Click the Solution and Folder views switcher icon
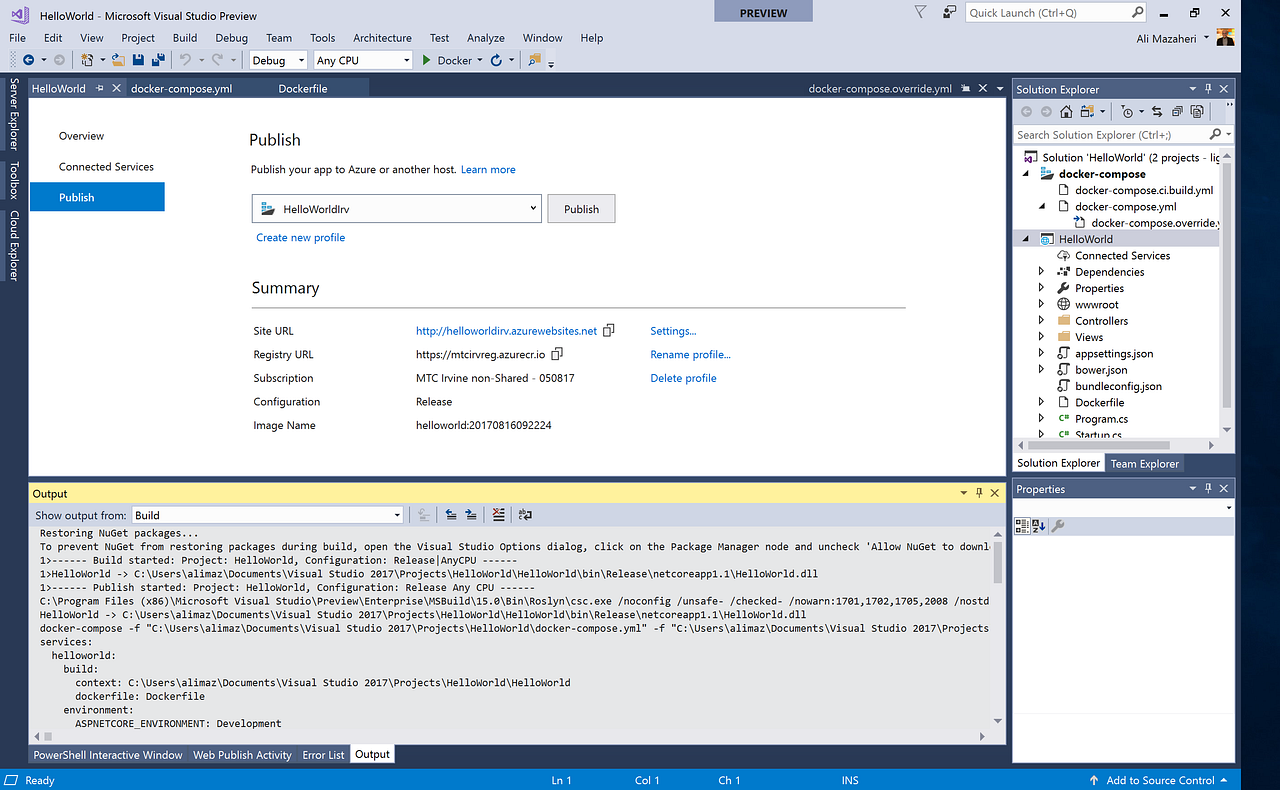Image resolution: width=1280 pixels, height=790 pixels. pyautogui.click(x=1086, y=112)
